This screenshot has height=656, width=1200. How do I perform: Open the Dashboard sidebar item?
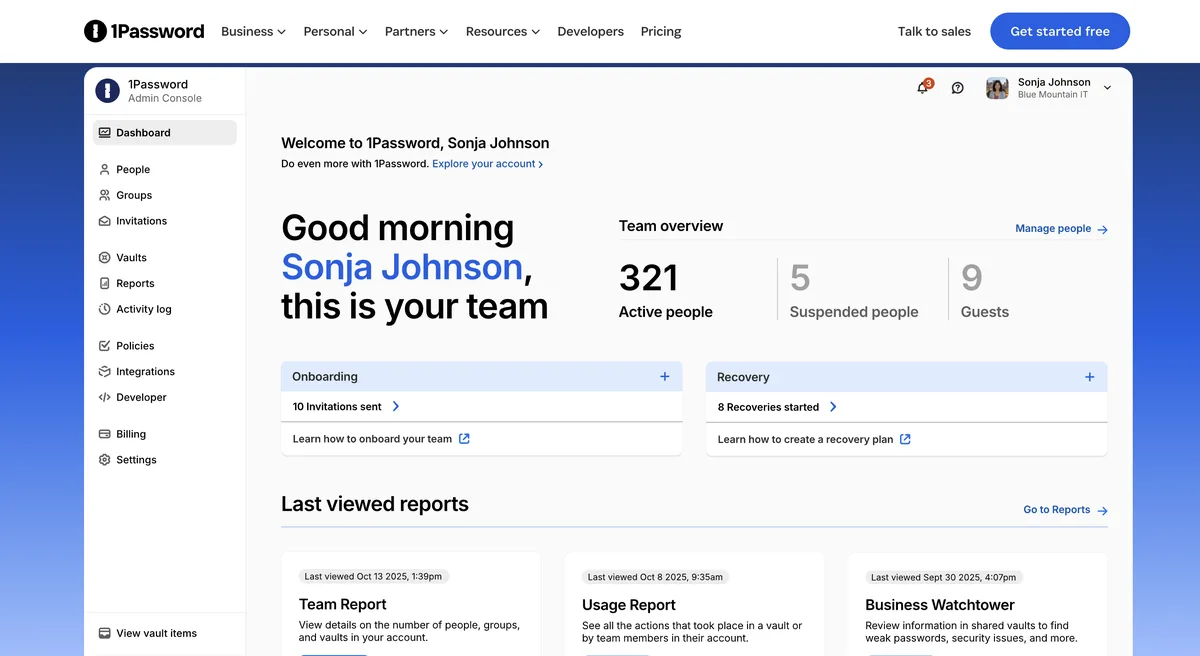(164, 133)
